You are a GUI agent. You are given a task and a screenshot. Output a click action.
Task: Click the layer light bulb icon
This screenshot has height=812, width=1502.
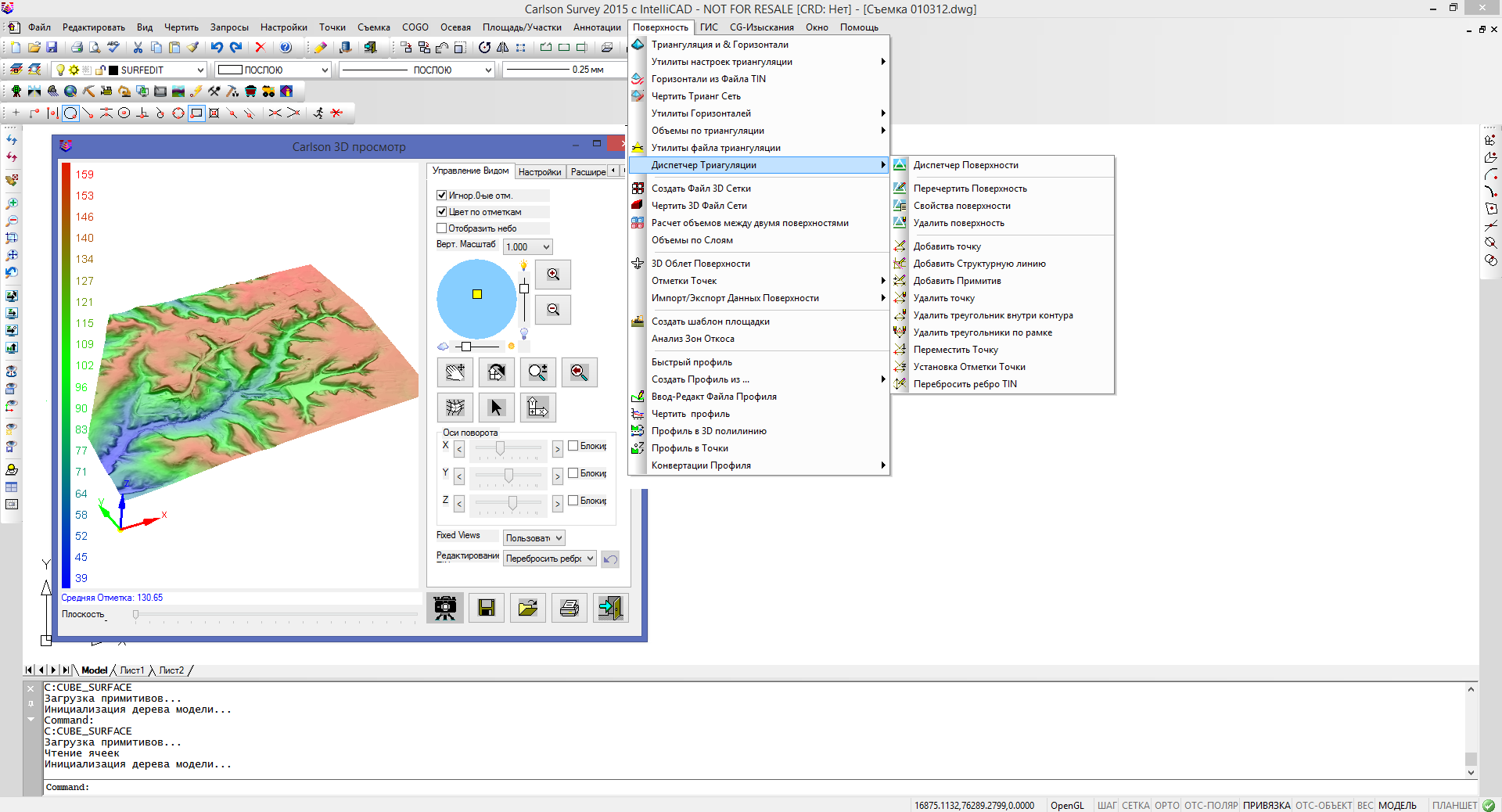pos(60,70)
